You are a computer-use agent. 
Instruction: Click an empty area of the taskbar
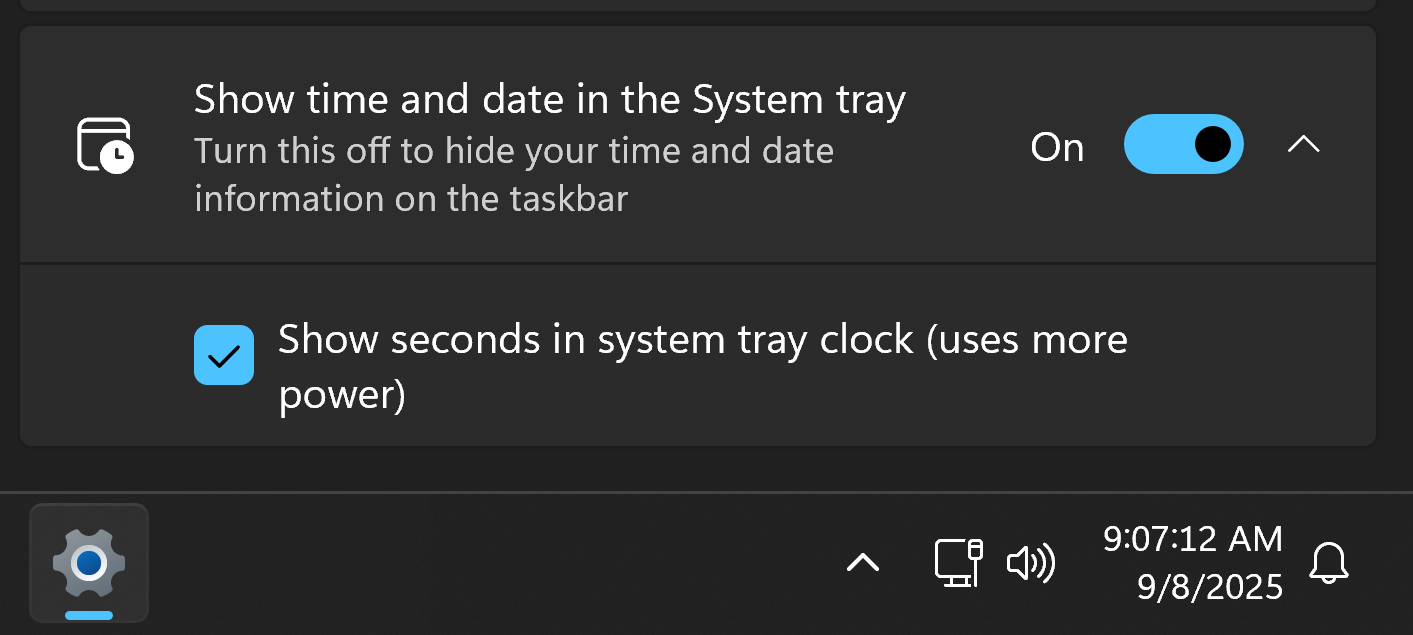(x=500, y=565)
